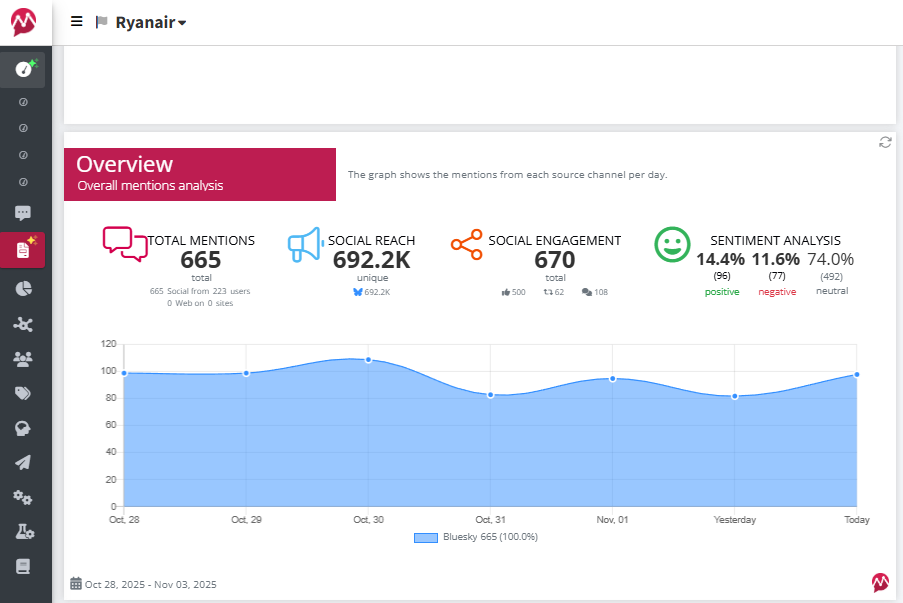The image size is (903, 603).
Task: Click the Total Mentions chat bubbles icon
Action: 125,244
